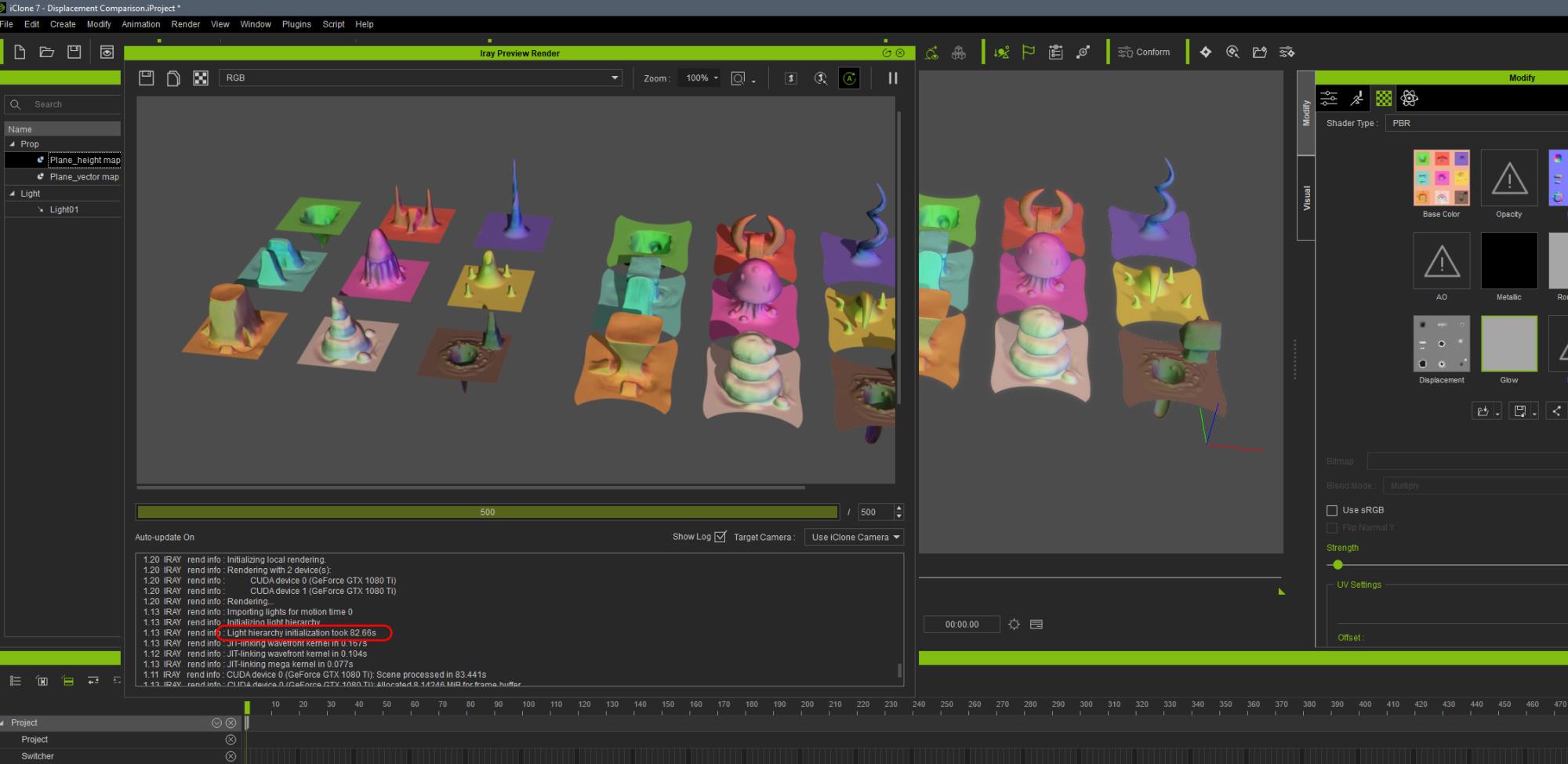Screen dimensions: 1568x764
Task: Click the track list icon in timeline toolbar
Action: click(x=15, y=681)
